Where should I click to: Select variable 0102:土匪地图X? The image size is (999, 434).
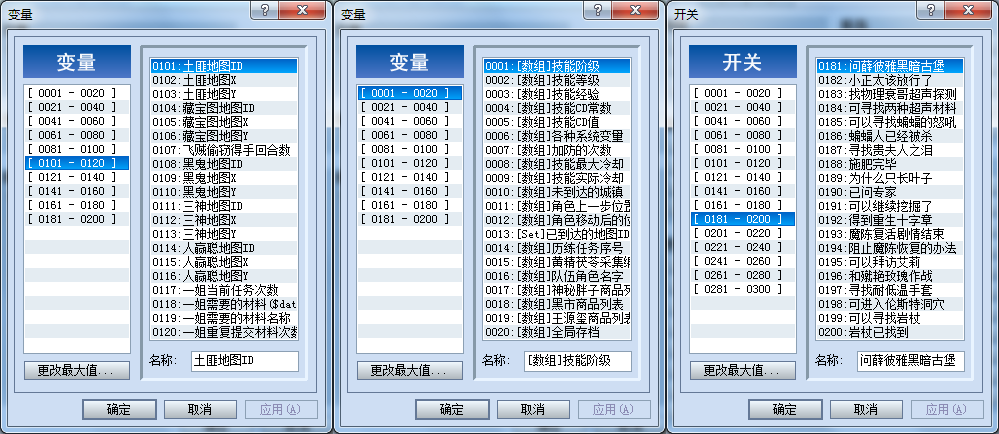[224, 80]
